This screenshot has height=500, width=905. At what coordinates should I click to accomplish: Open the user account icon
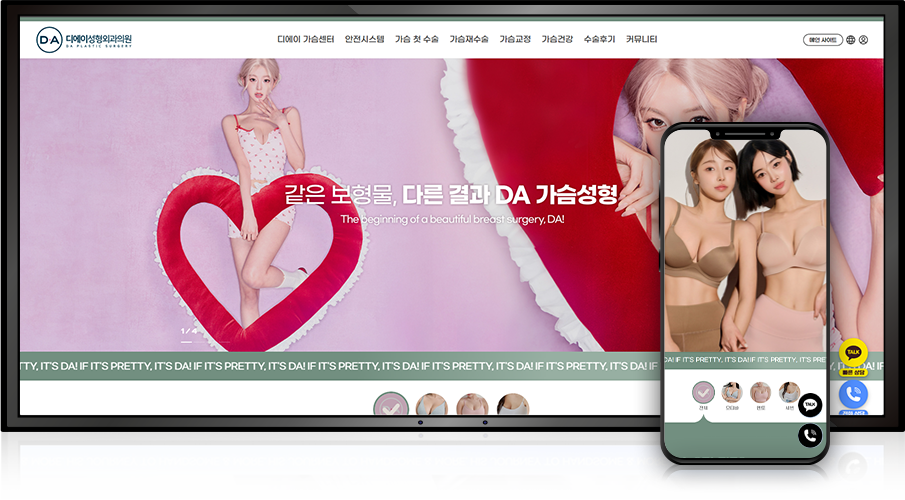863,40
